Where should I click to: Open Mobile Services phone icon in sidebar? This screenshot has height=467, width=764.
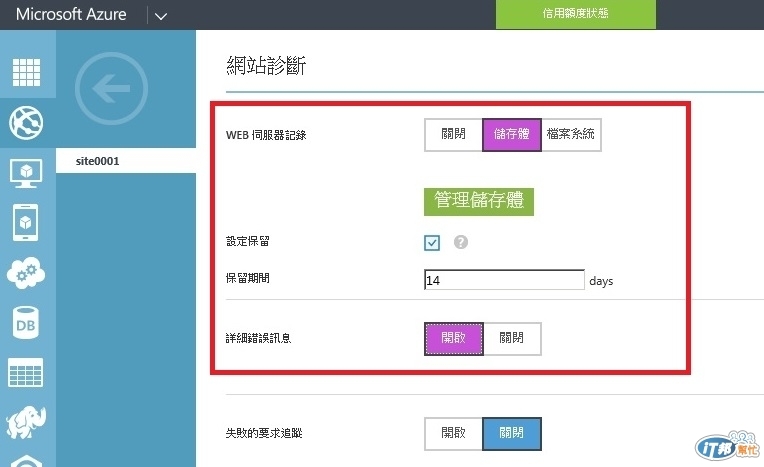(25, 222)
